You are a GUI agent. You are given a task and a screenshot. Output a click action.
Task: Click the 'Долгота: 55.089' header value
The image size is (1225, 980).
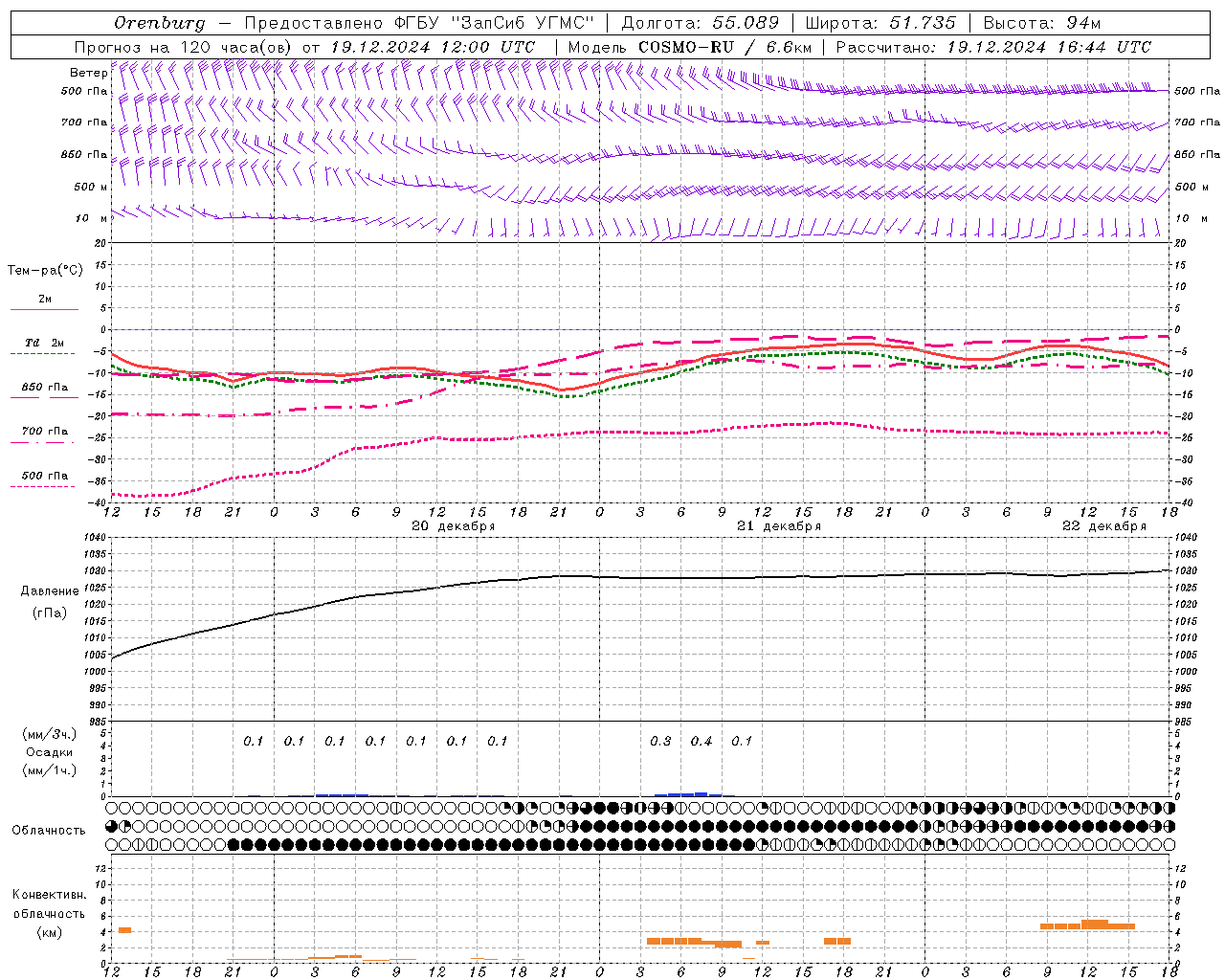pos(701,23)
